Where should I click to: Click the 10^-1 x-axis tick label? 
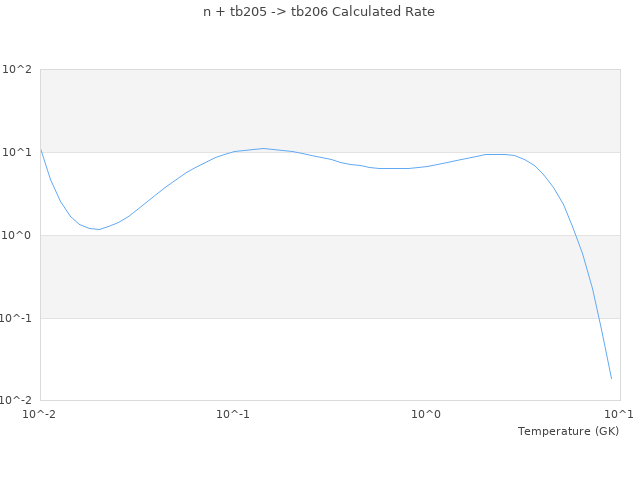tap(233, 414)
